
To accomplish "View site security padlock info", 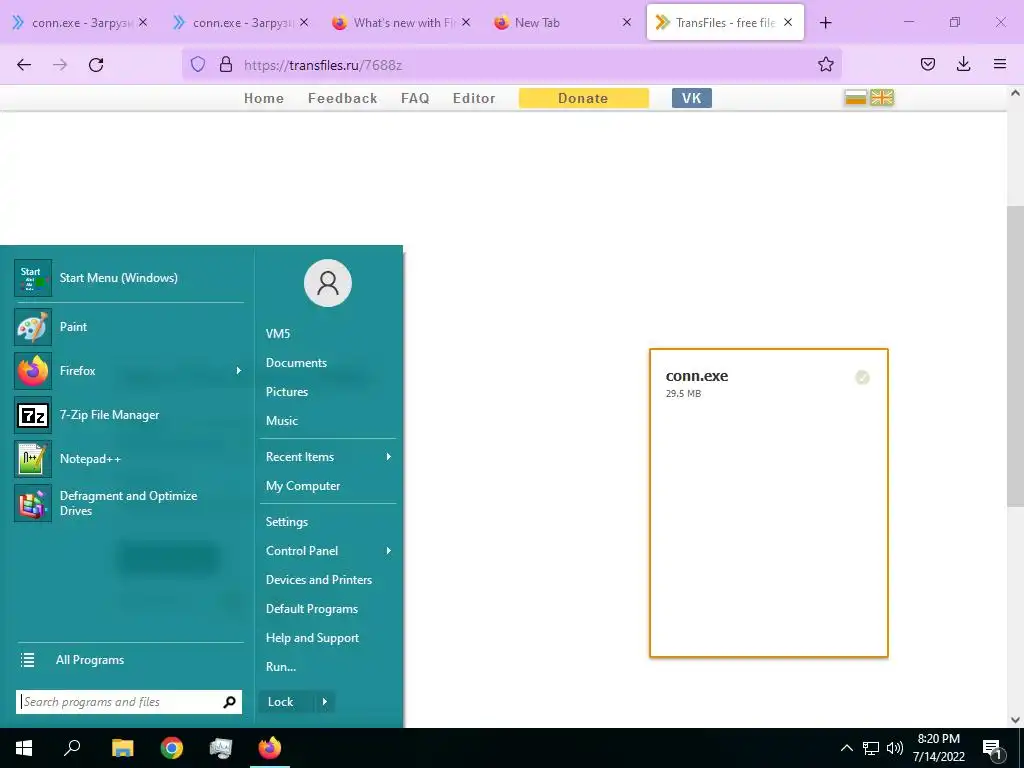I will (226, 64).
